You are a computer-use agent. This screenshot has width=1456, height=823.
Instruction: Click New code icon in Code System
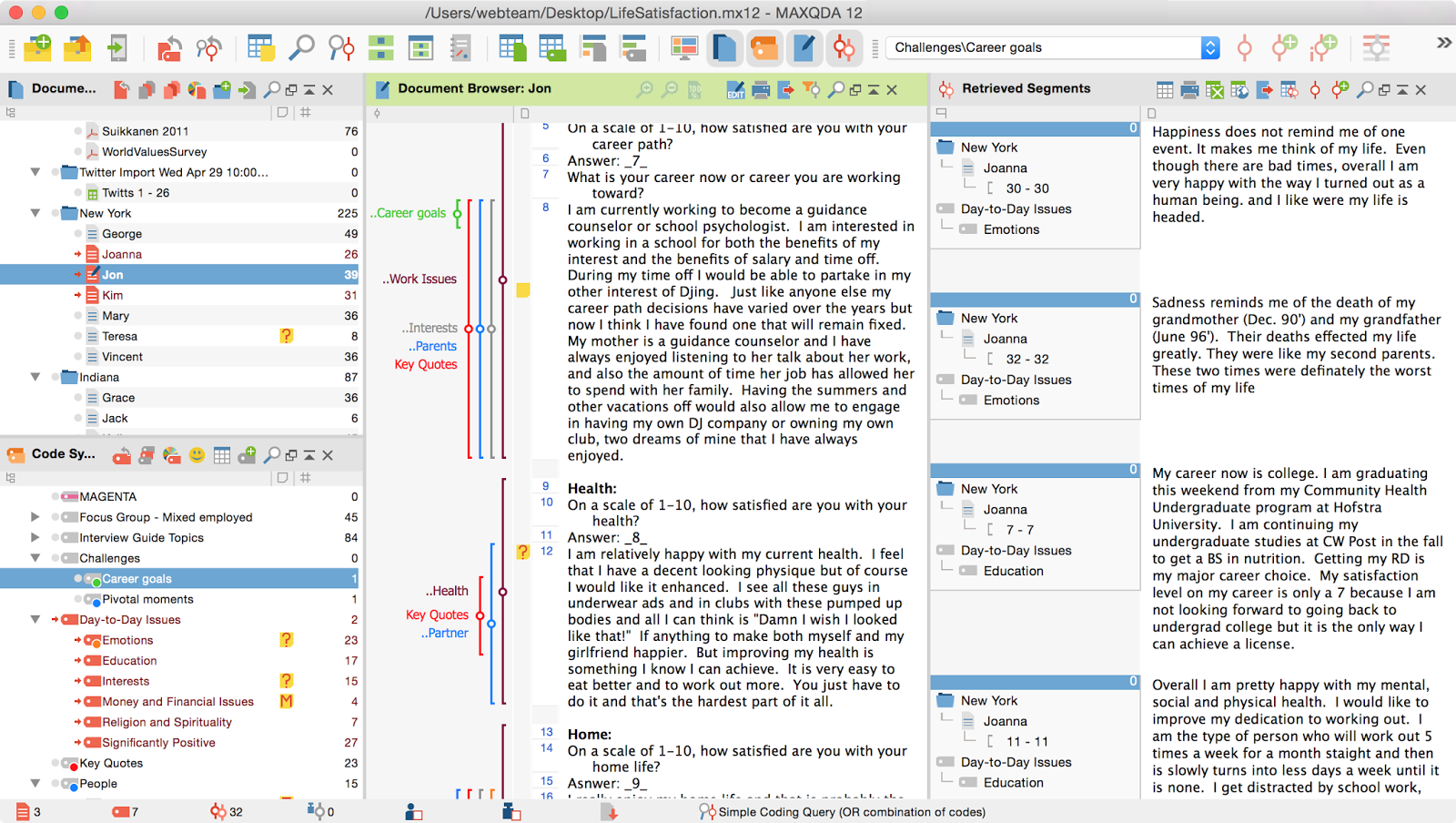coord(247,454)
